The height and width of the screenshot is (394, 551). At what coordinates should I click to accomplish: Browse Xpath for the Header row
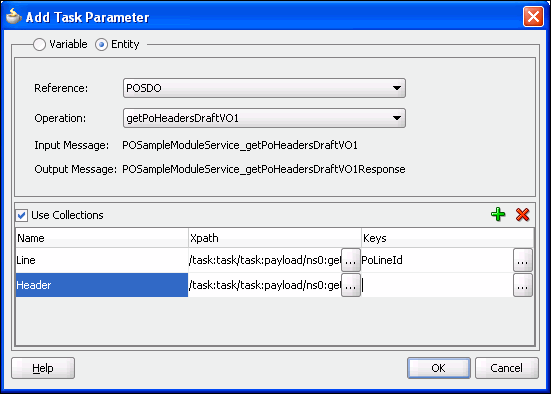point(351,285)
